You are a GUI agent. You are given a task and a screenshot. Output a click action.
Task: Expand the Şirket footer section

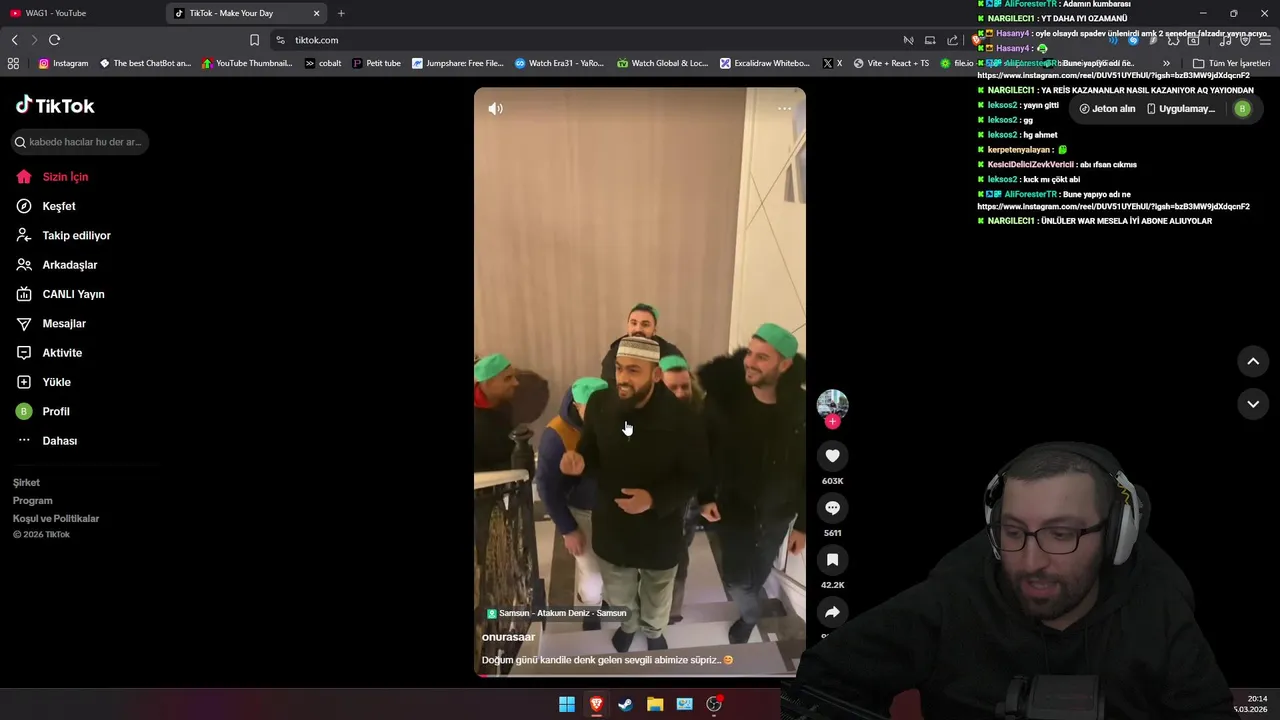click(26, 483)
